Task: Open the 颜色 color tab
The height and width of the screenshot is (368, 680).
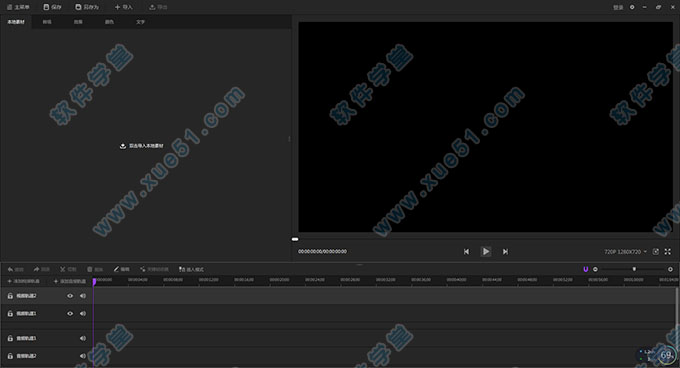Action: 109,22
